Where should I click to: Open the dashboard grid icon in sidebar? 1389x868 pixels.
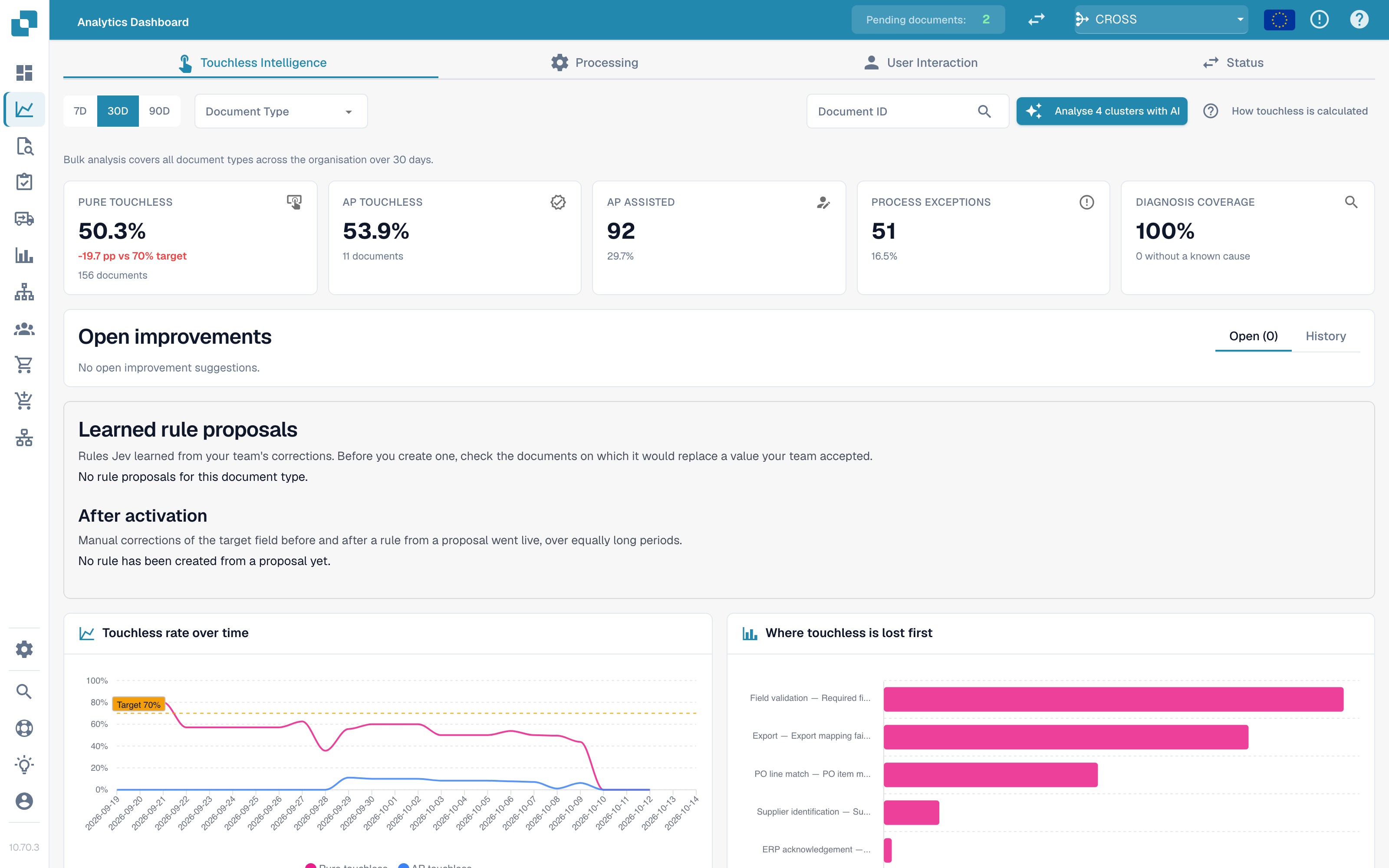coord(24,73)
